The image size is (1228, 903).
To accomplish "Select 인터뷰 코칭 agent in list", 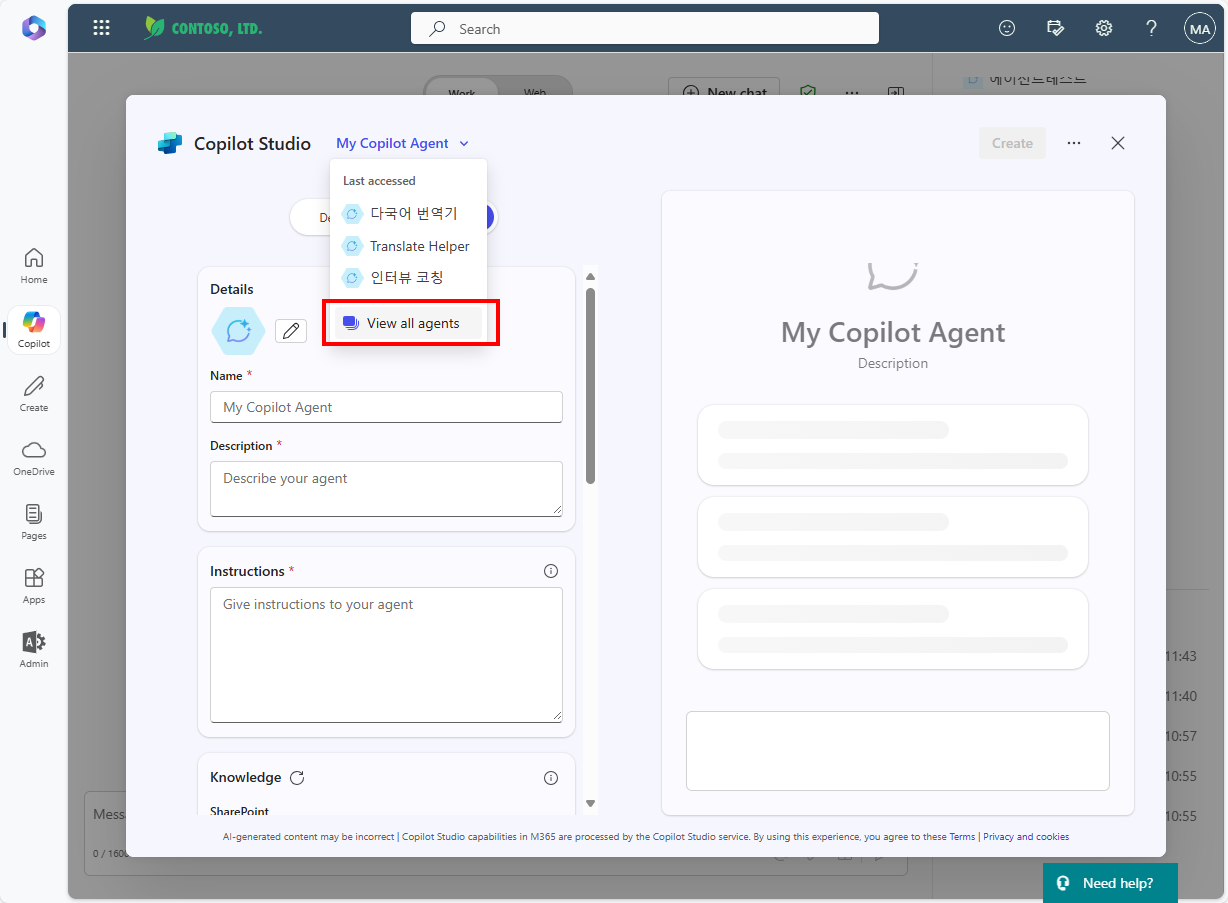I will point(408,277).
